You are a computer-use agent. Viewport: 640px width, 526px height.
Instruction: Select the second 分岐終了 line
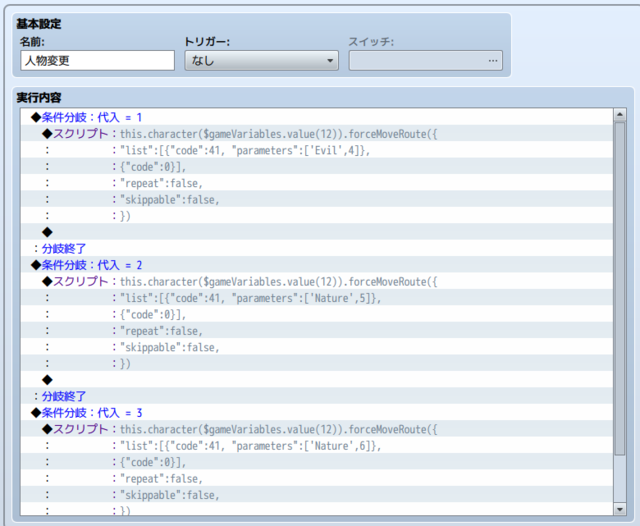317,396
